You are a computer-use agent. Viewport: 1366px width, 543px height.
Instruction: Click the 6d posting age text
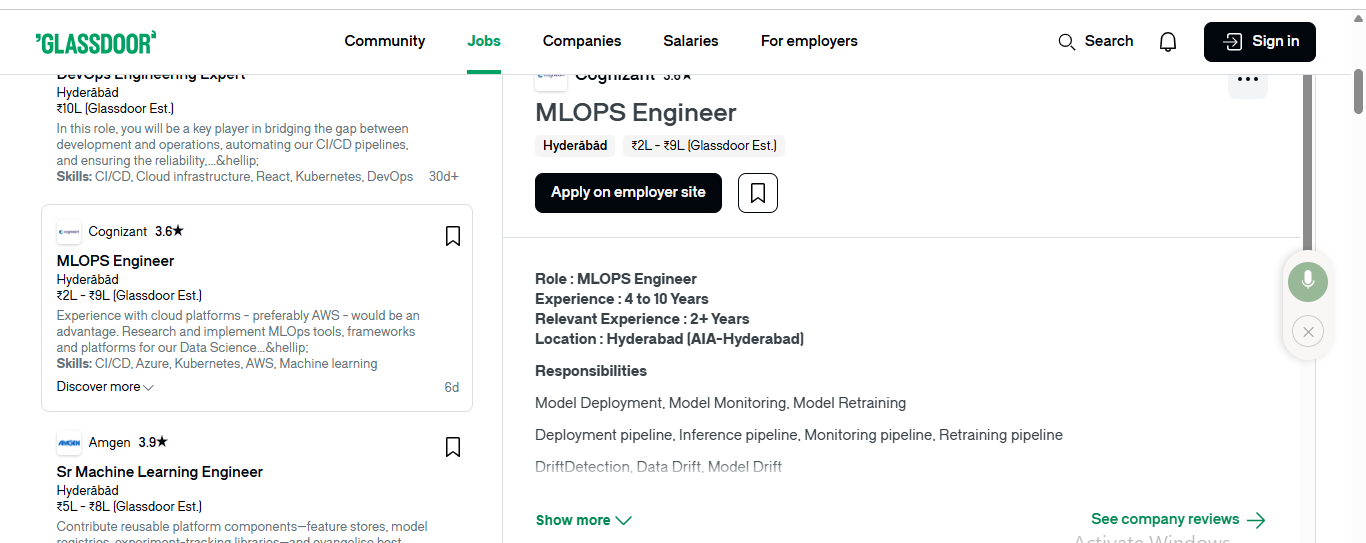[x=452, y=388]
